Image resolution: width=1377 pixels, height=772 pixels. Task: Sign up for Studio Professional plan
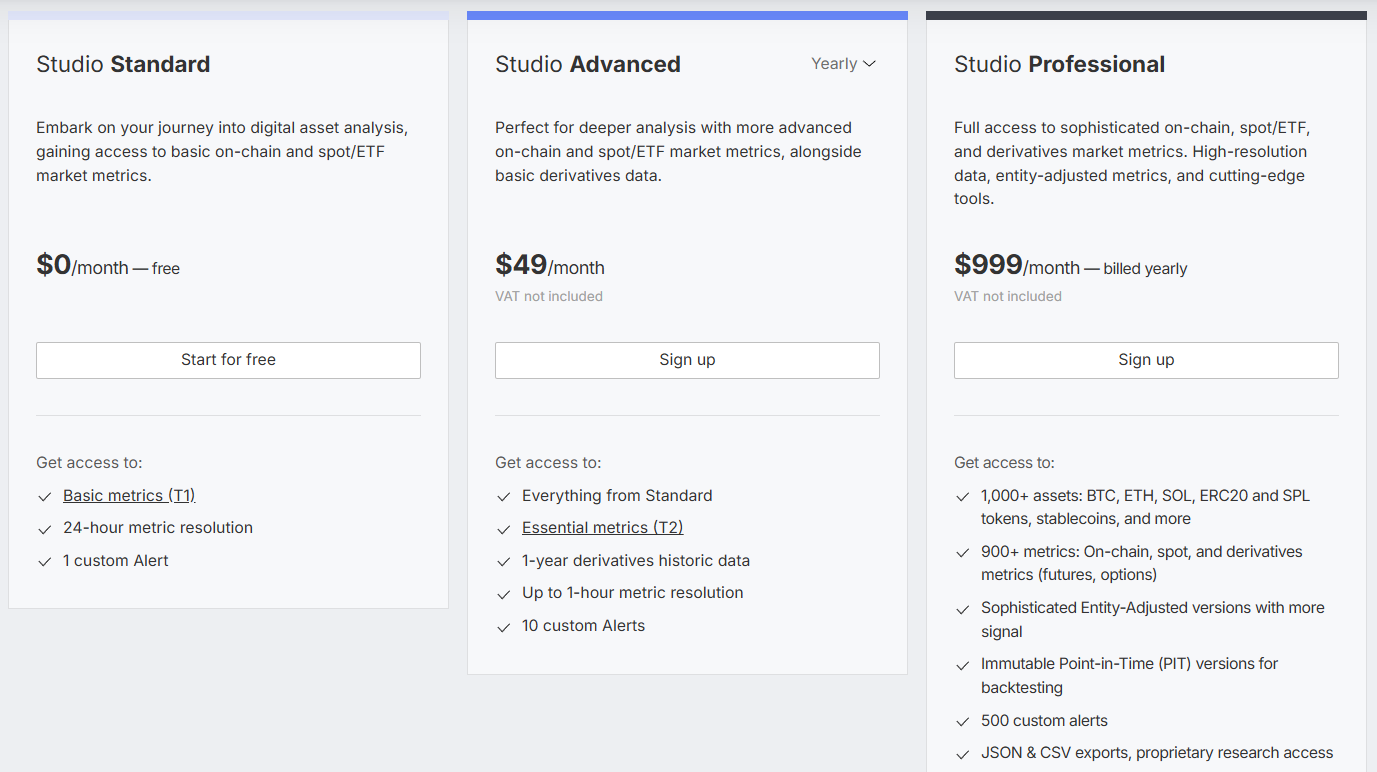click(1146, 360)
